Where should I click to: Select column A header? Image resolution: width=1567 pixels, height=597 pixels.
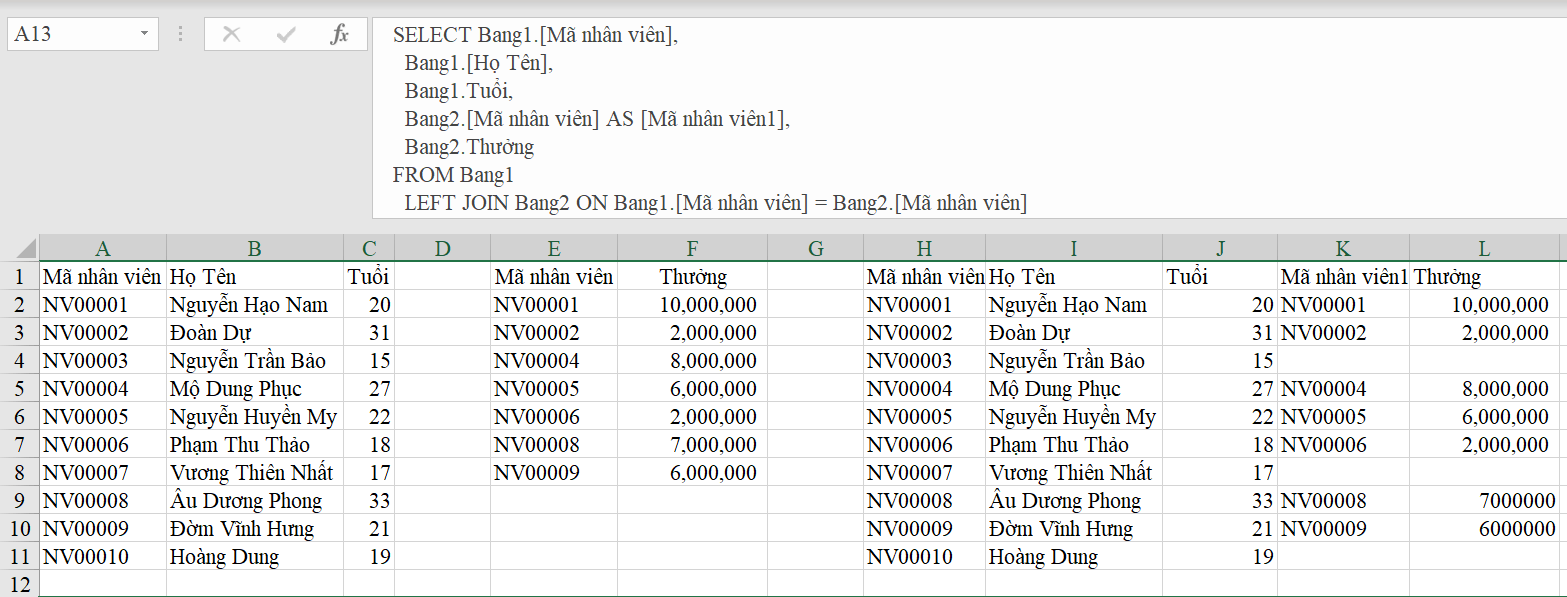(x=102, y=249)
